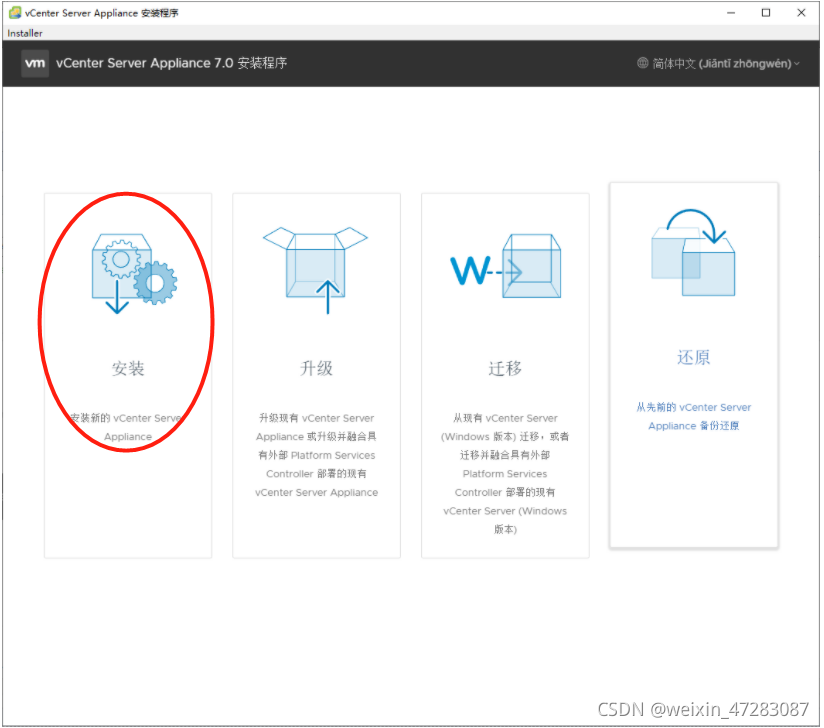
Task: Click the Restore (还原) boxes icon
Action: [x=693, y=252]
